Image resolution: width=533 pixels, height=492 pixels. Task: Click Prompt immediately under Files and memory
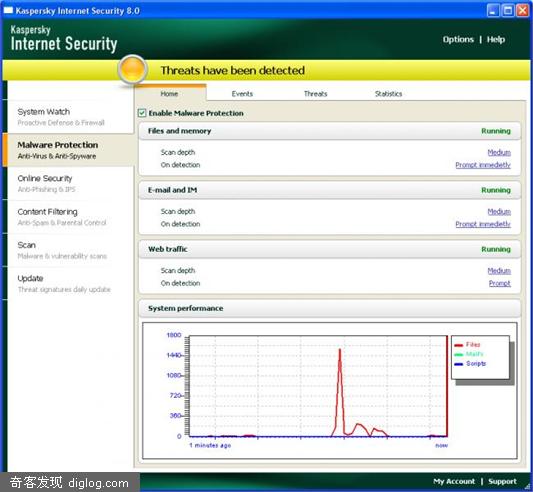[483, 165]
